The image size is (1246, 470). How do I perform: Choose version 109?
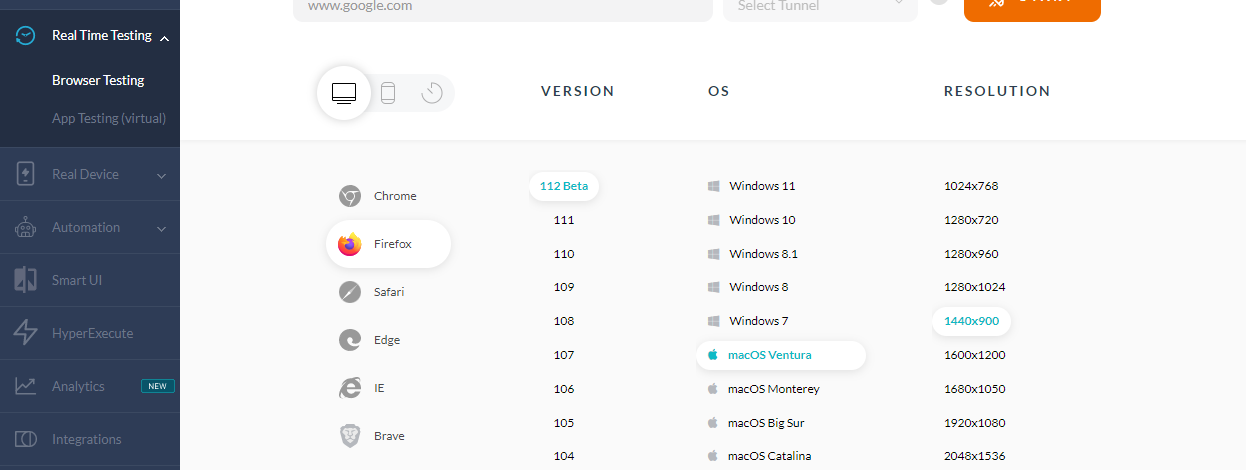point(564,287)
